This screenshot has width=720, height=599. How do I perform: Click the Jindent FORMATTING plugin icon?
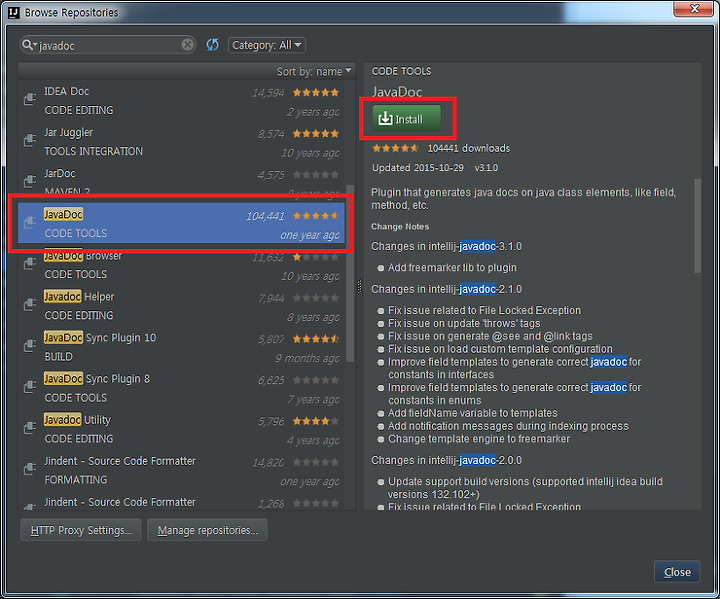tap(29, 469)
